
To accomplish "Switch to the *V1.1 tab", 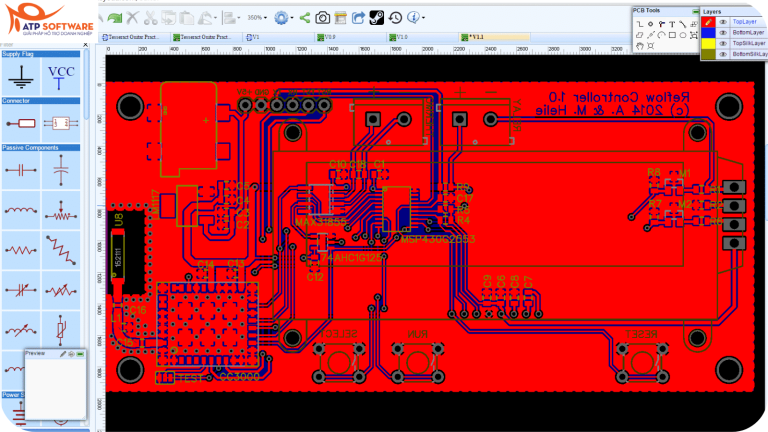I will coord(494,37).
